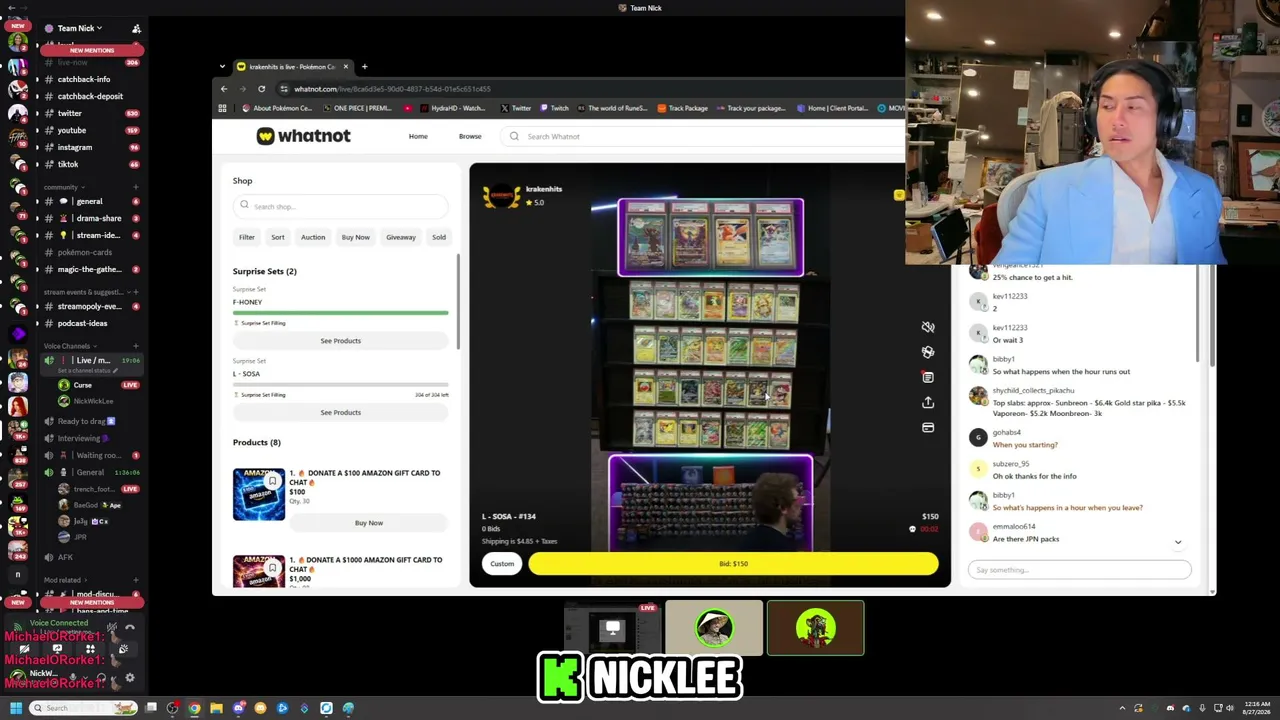
Task: Open the $100 Amazon gift card thumbnail
Action: [x=259, y=494]
